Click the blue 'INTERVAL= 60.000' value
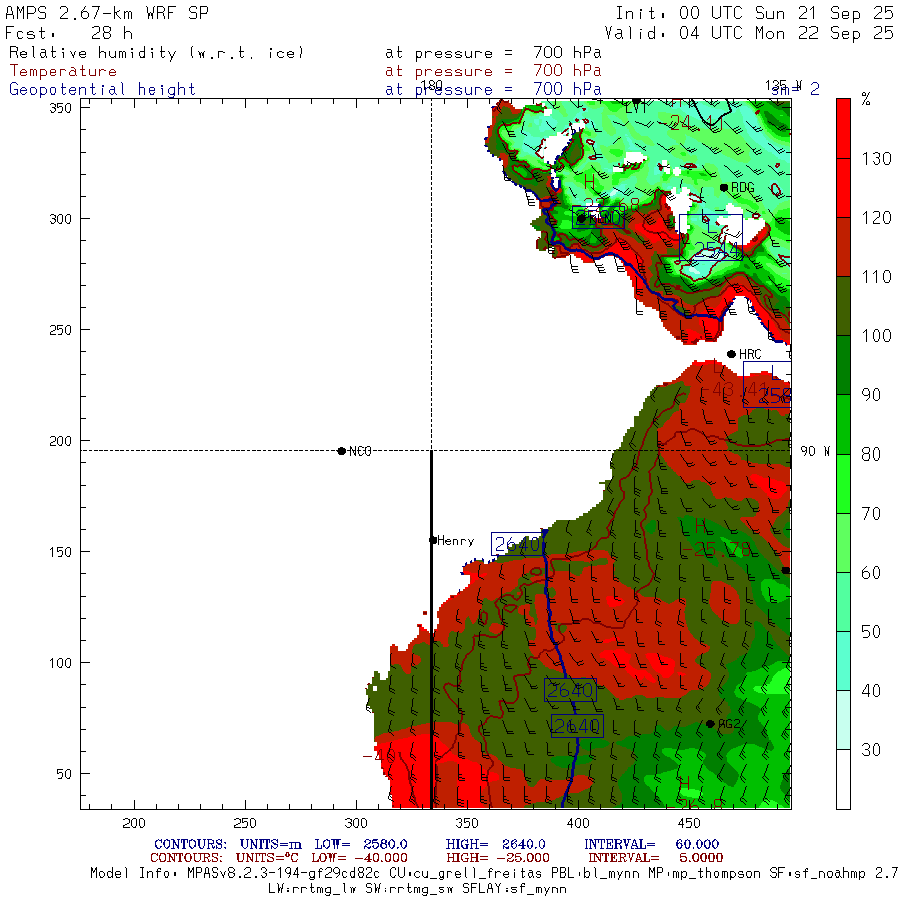 point(651,844)
